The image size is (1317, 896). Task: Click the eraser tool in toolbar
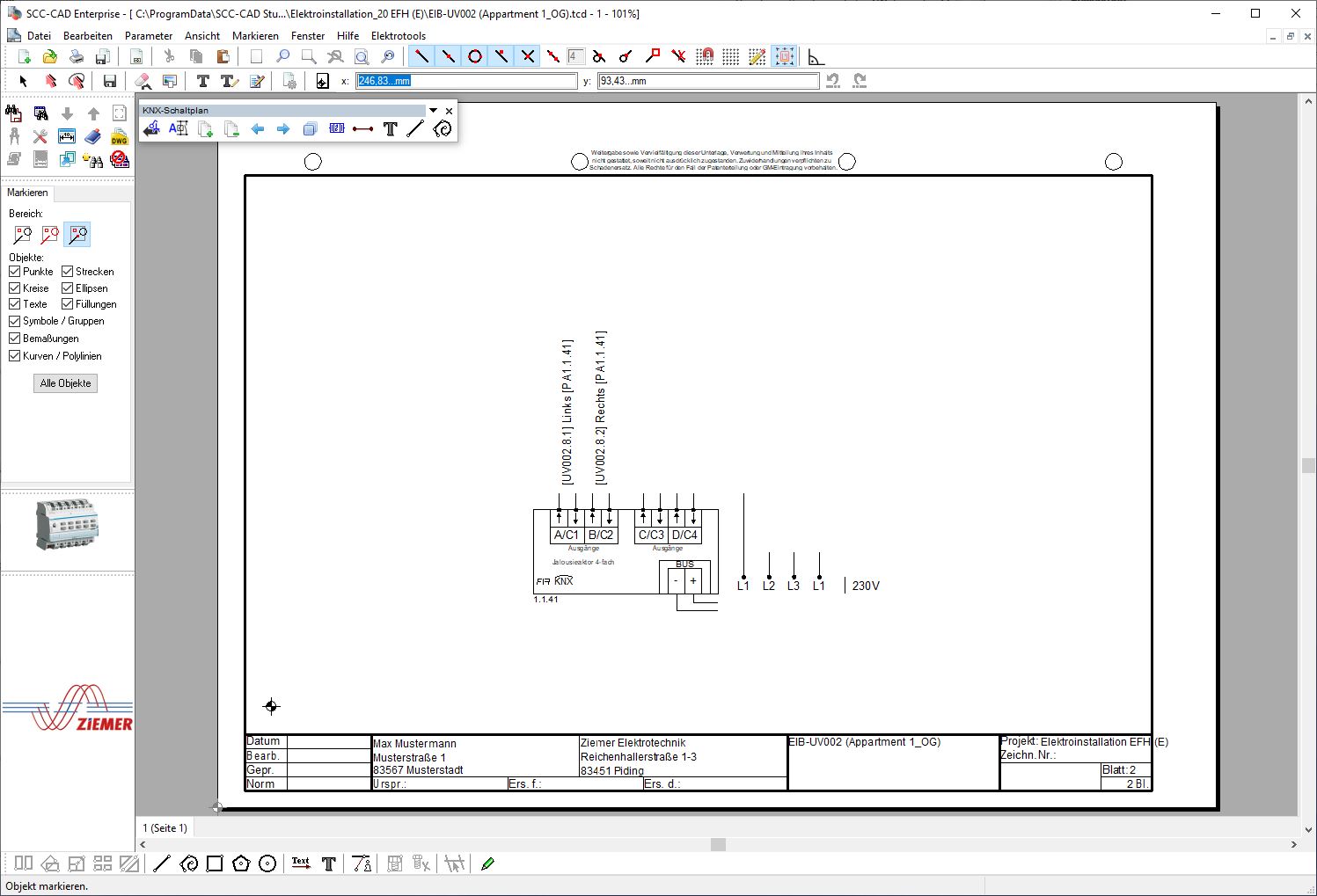pyautogui.click(x=143, y=81)
